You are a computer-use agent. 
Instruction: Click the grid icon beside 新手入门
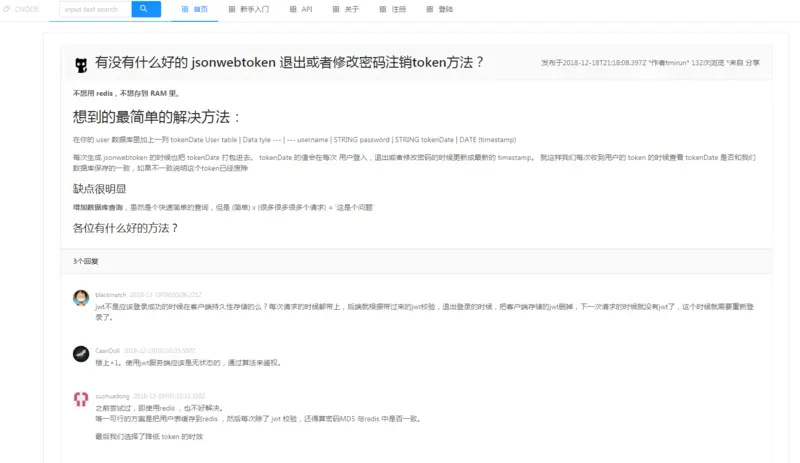[232, 9]
